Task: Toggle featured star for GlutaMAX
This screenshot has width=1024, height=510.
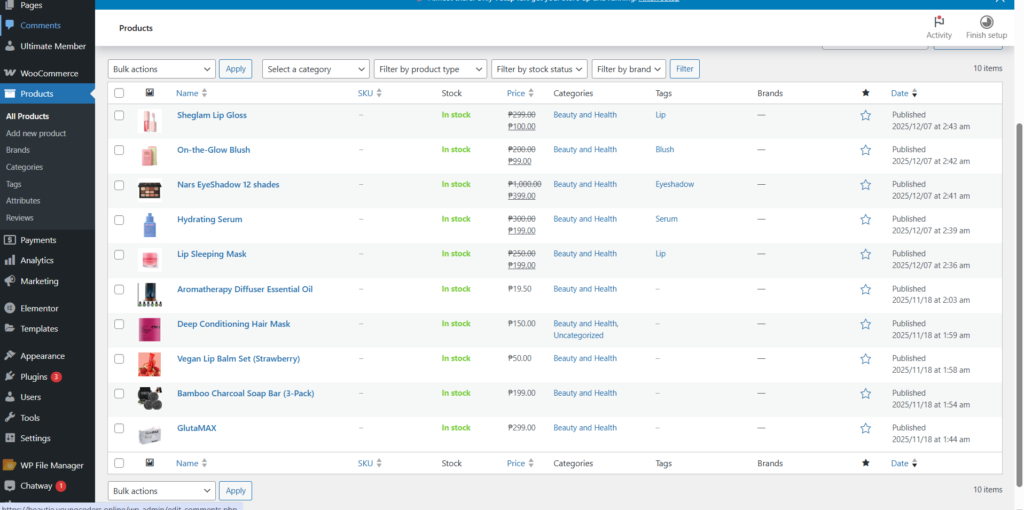Action: click(866, 429)
